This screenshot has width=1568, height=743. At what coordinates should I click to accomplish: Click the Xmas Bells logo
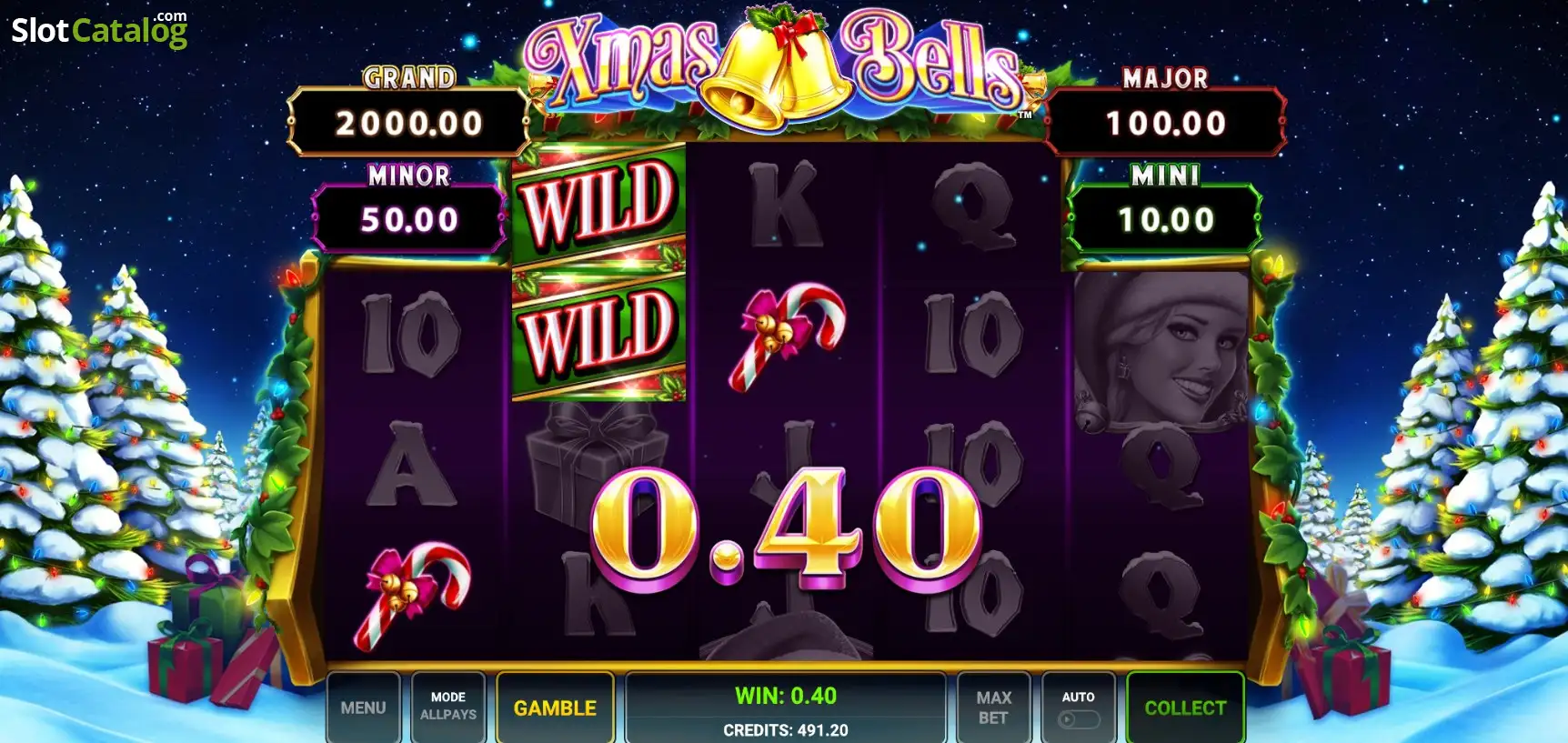pos(774,66)
